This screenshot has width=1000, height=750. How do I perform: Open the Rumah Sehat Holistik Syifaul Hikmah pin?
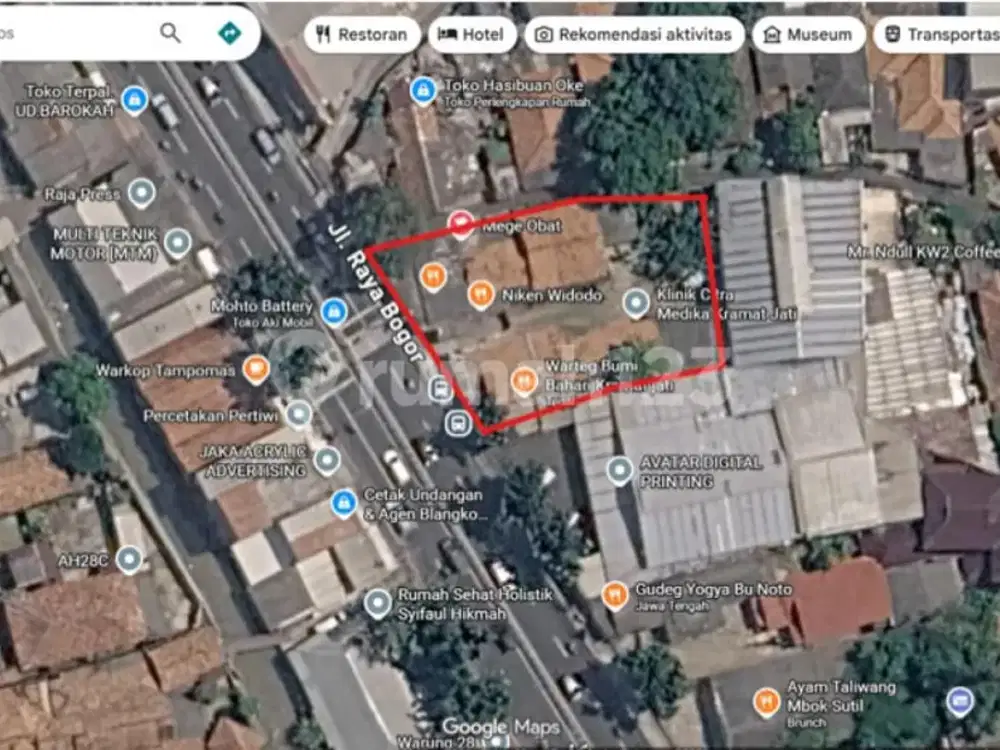coord(378,603)
